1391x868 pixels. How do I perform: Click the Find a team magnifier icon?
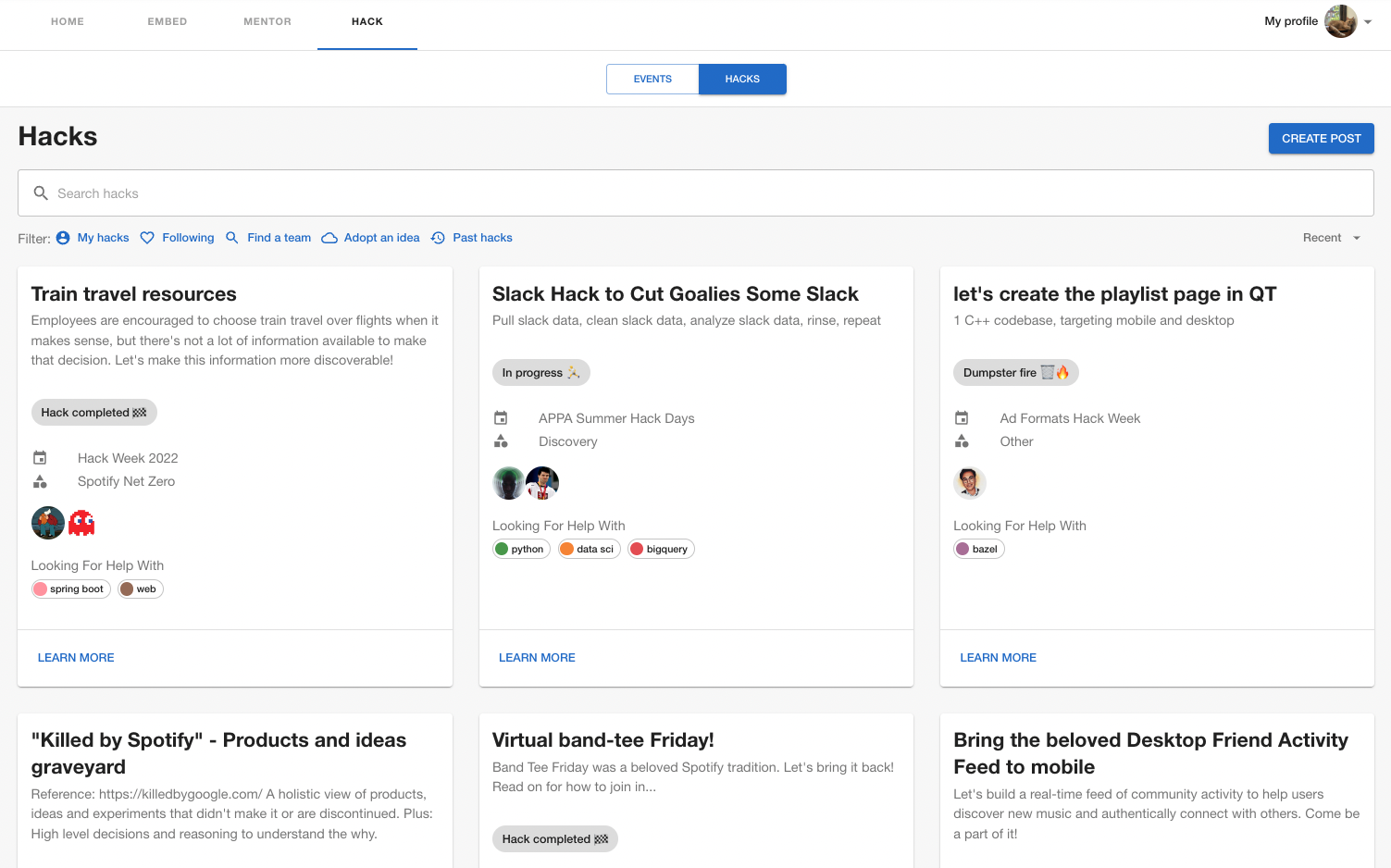coord(232,238)
